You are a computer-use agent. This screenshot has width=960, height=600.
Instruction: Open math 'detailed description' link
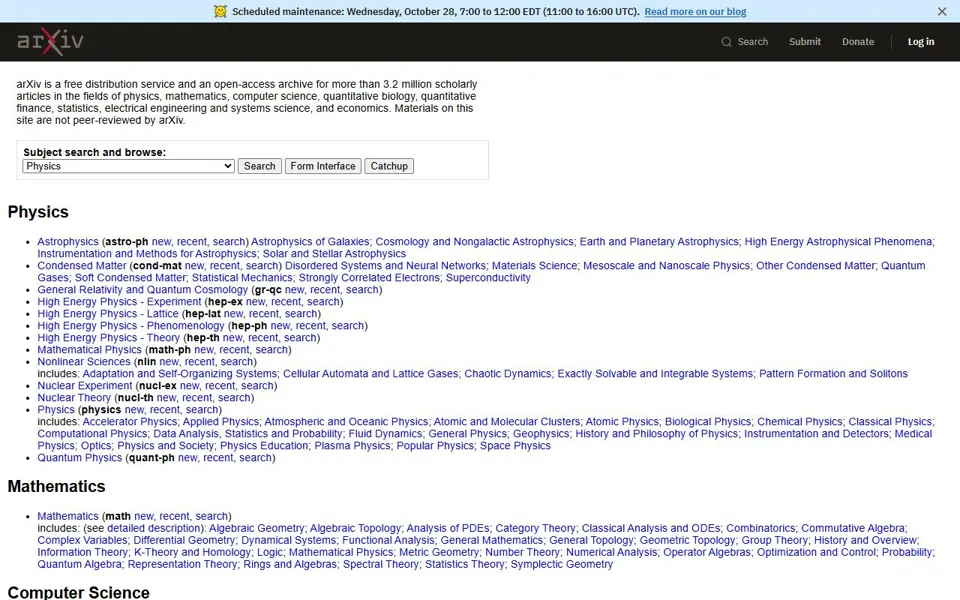tap(154, 528)
